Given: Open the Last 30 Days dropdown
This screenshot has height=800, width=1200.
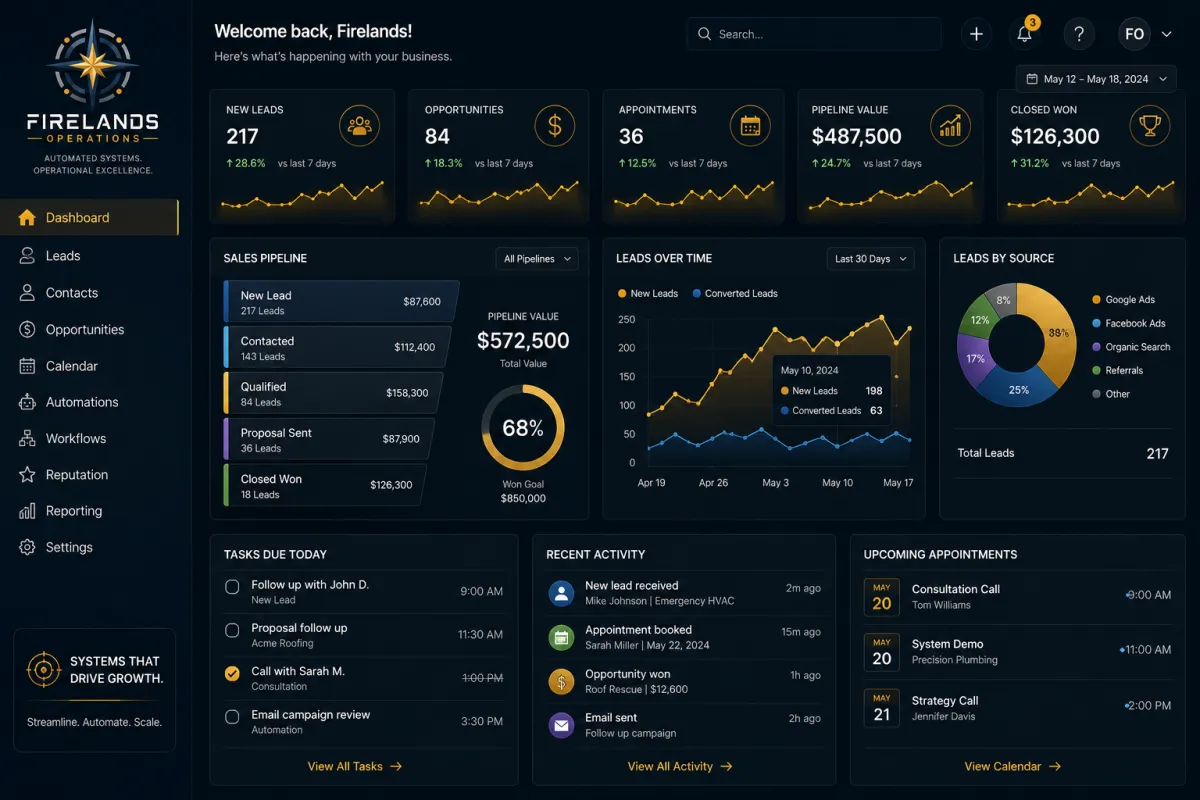Looking at the screenshot, I should pyautogui.click(x=870, y=259).
